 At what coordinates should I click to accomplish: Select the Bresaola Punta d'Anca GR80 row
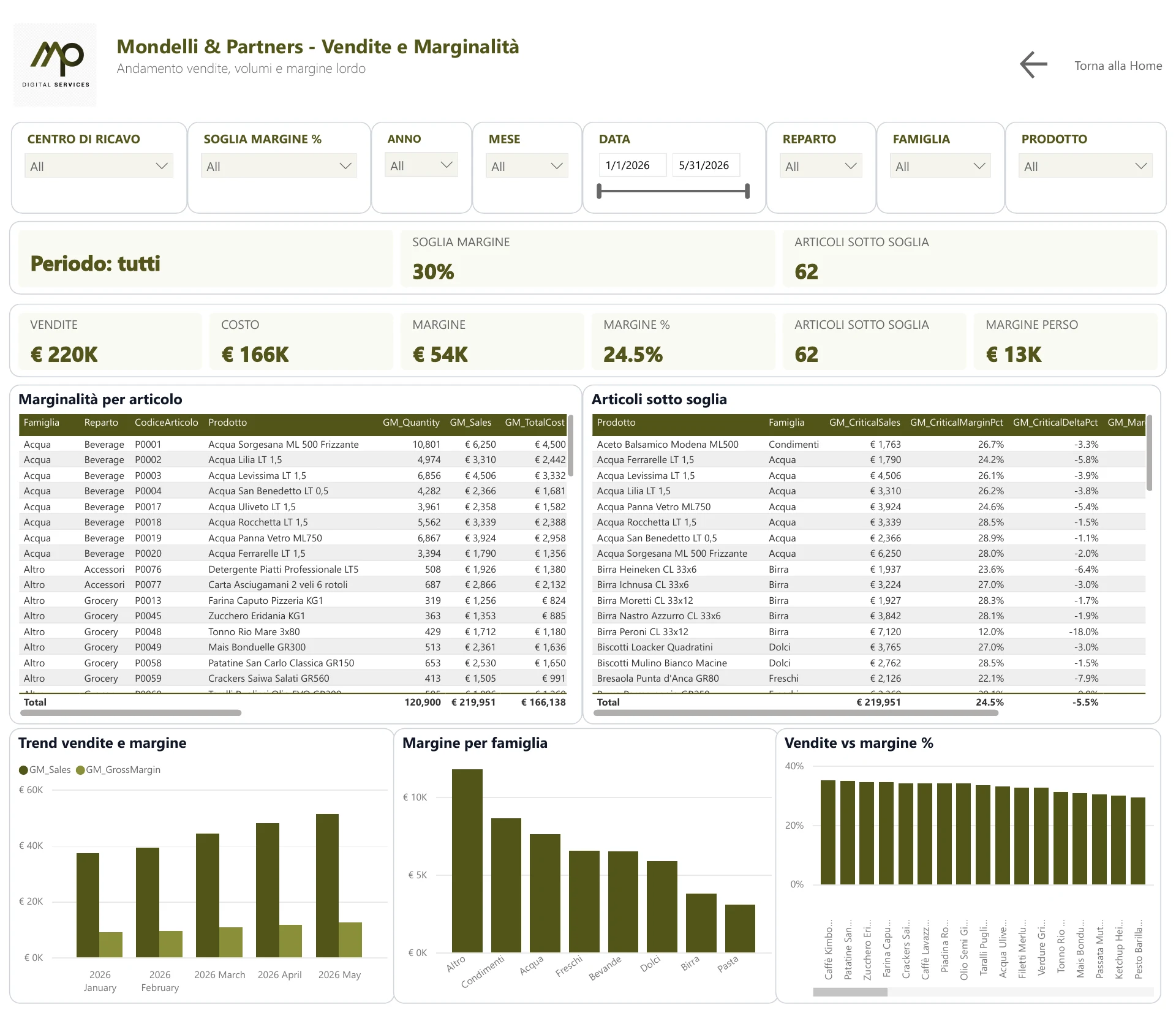pos(869,679)
